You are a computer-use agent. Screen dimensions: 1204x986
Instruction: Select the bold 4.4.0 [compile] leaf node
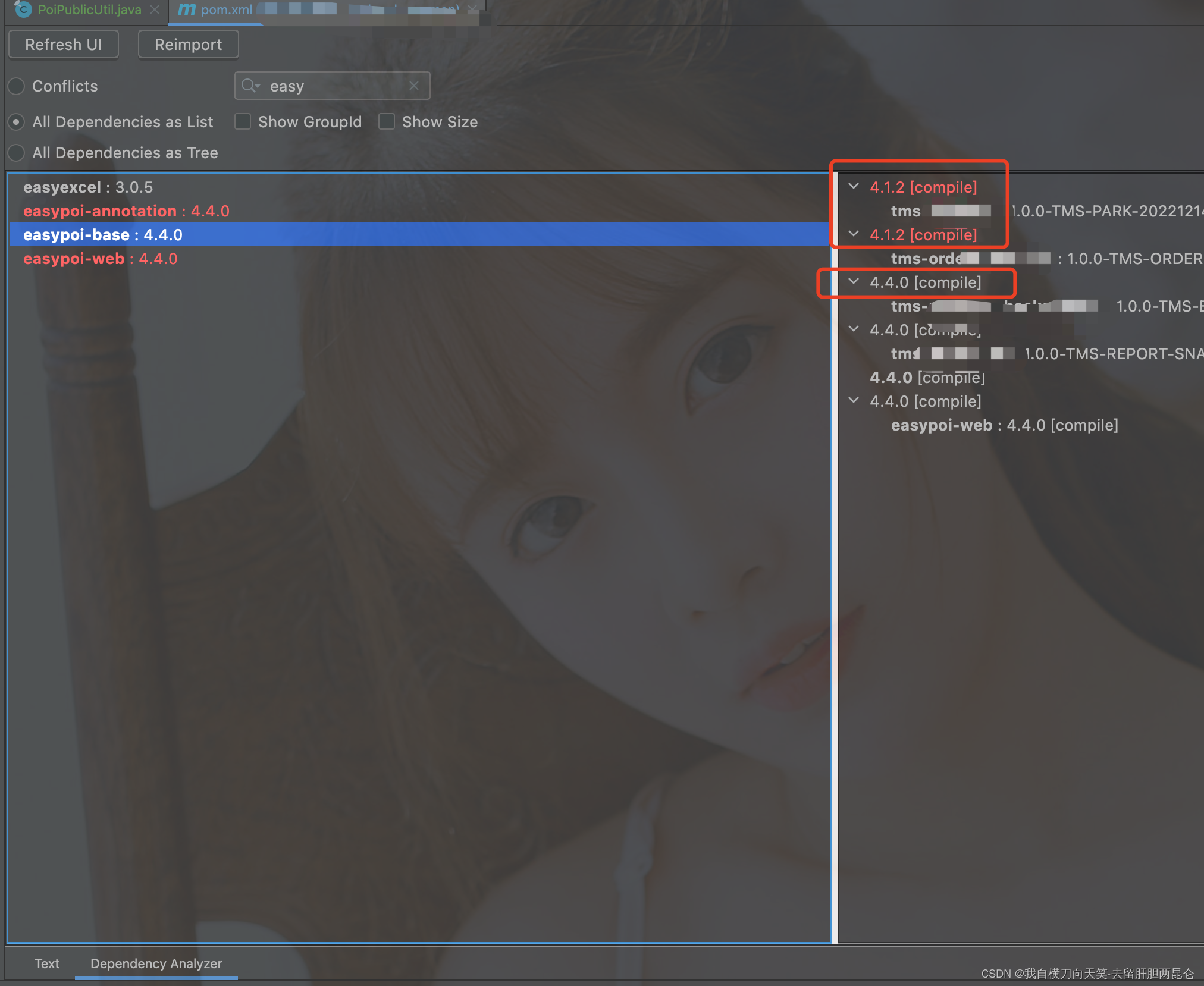927,378
